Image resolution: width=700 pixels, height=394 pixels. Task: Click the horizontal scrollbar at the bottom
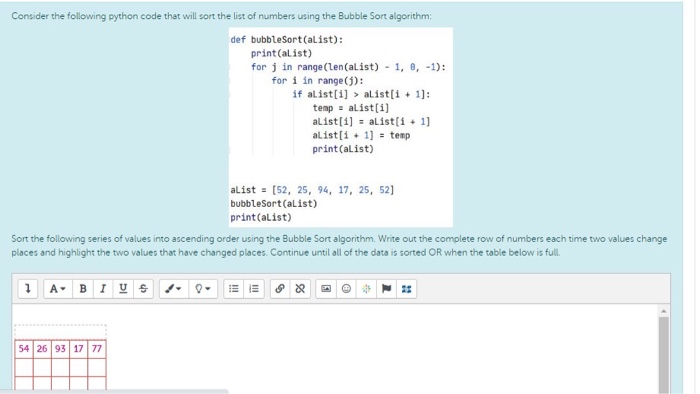114,391
